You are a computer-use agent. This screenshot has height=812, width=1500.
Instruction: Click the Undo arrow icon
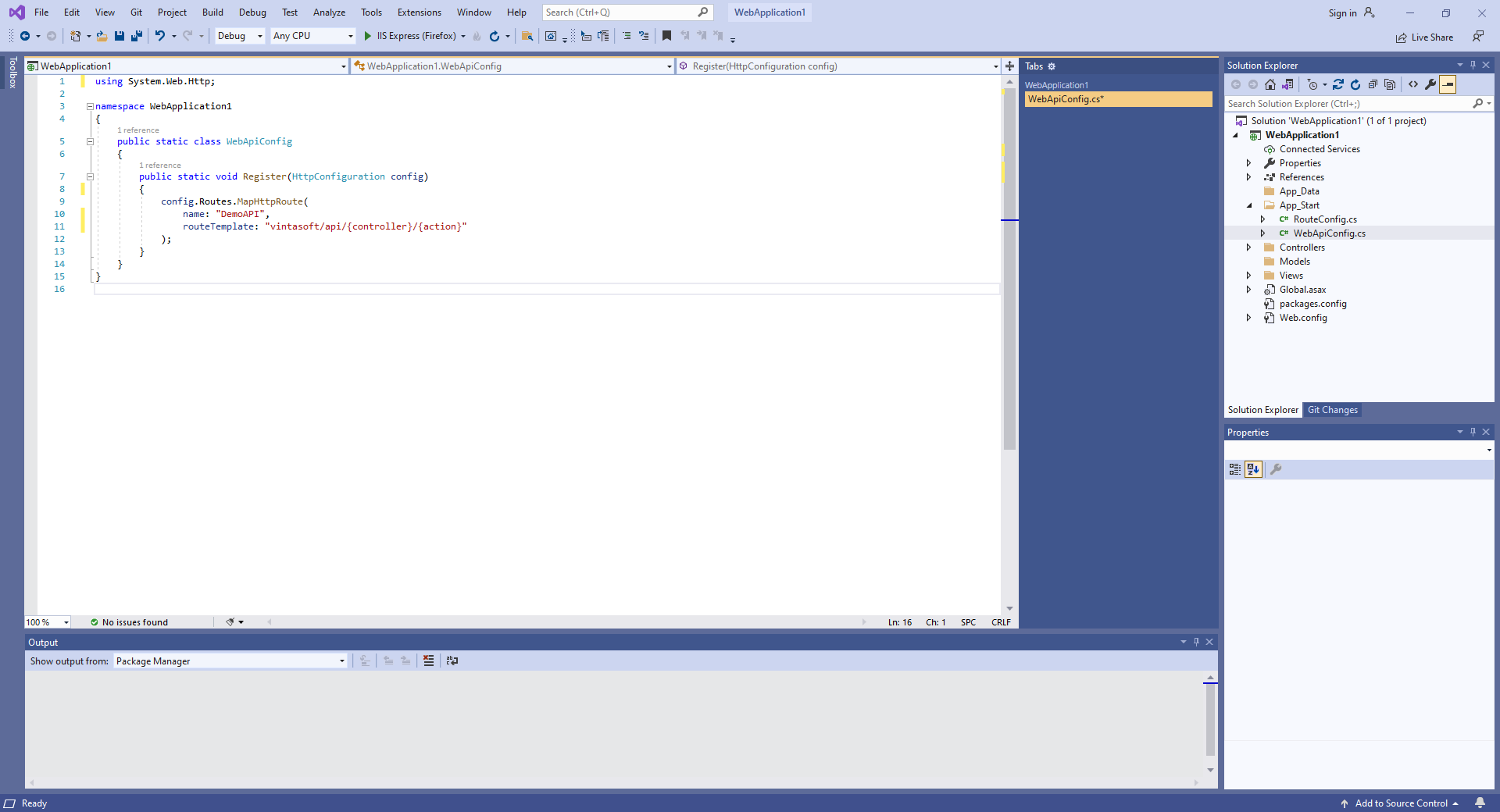[159, 36]
